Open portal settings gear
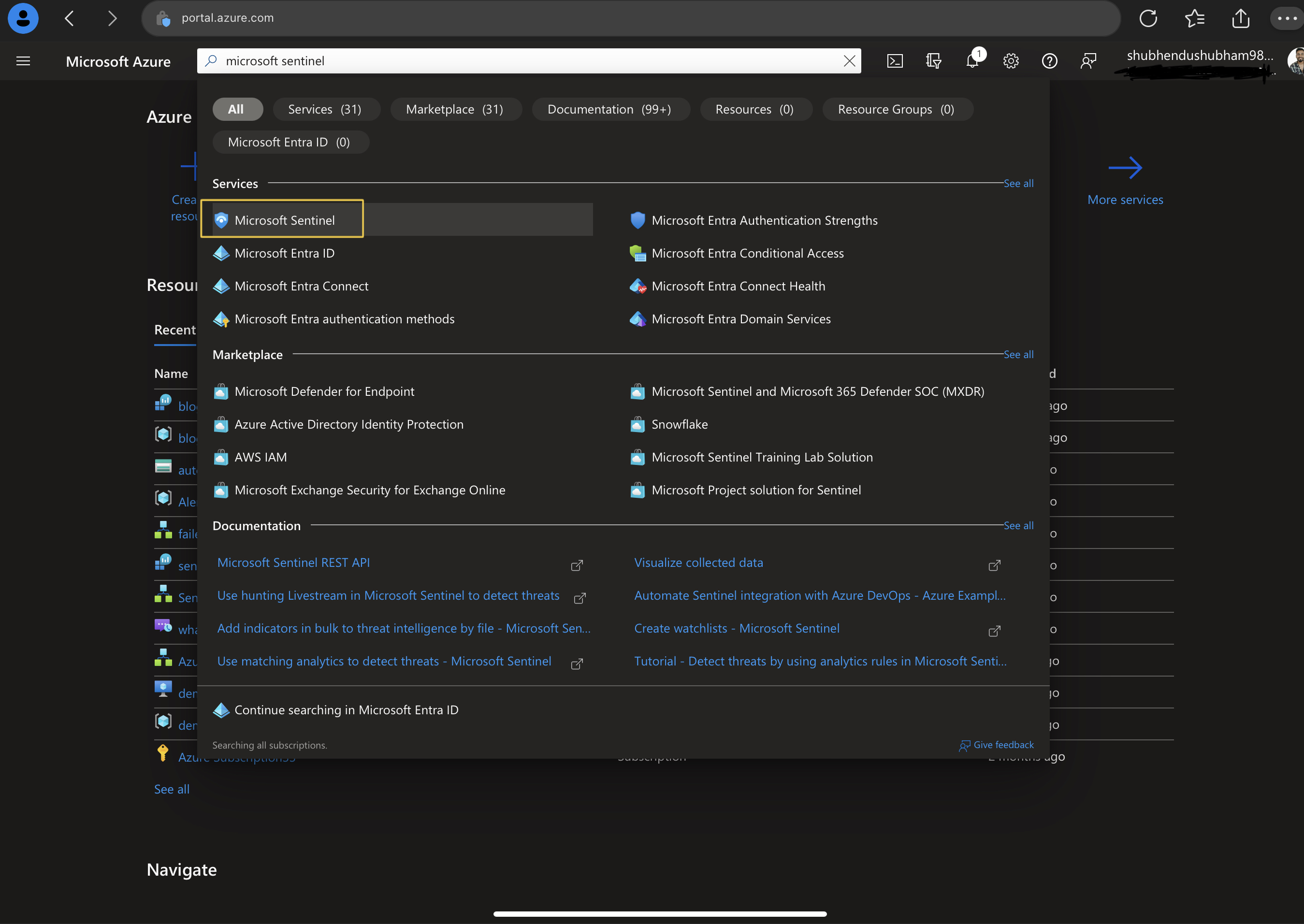This screenshot has height=924, width=1304. 1011,61
